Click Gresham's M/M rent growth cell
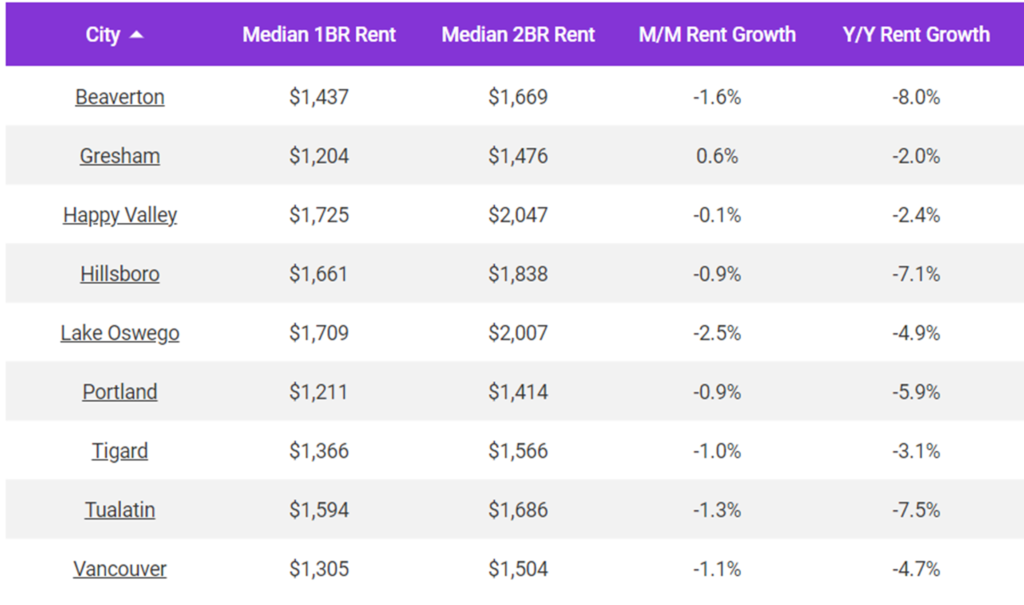 point(716,155)
